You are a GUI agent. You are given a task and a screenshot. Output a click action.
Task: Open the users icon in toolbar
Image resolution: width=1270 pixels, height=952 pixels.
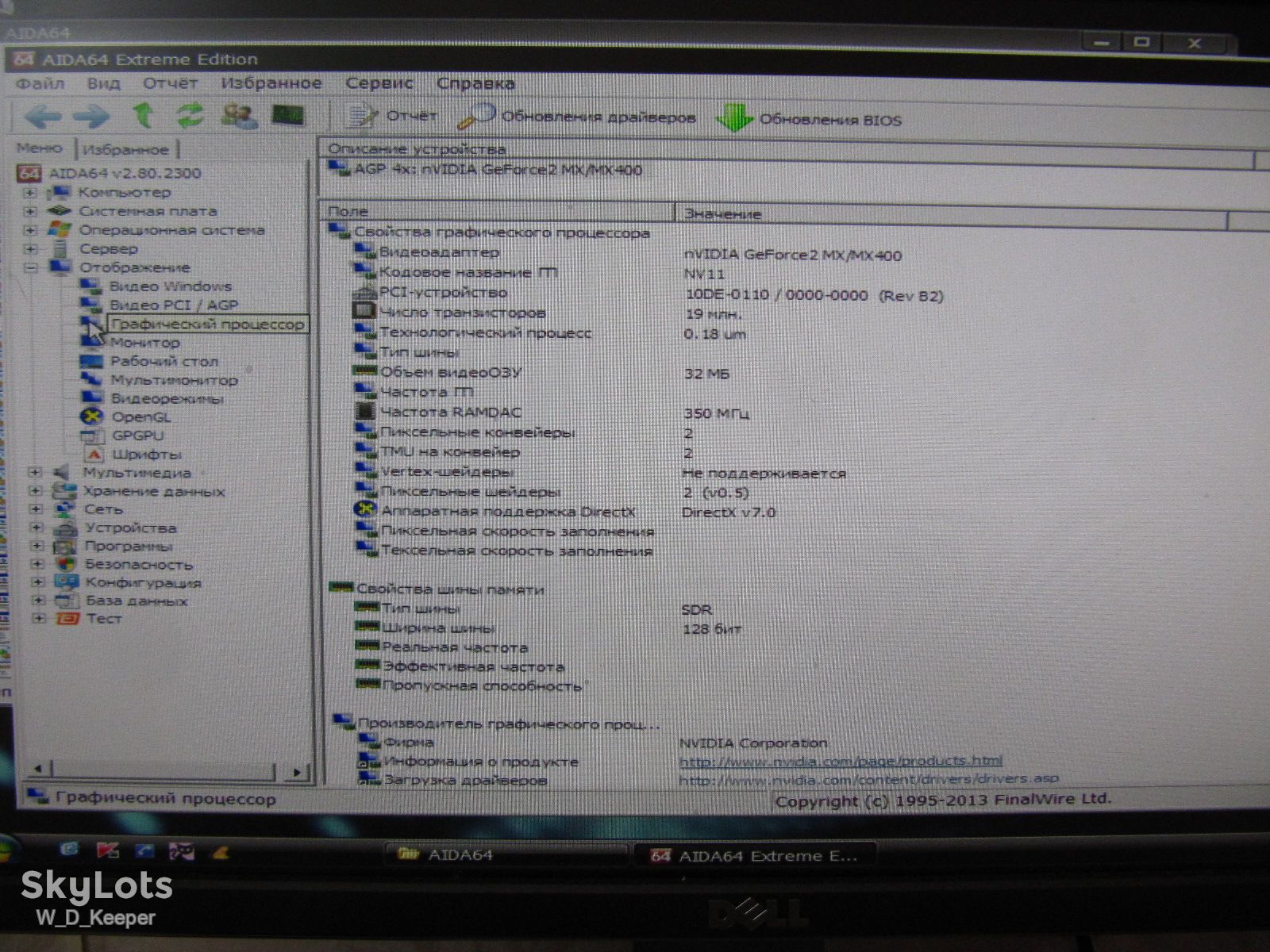(238, 116)
